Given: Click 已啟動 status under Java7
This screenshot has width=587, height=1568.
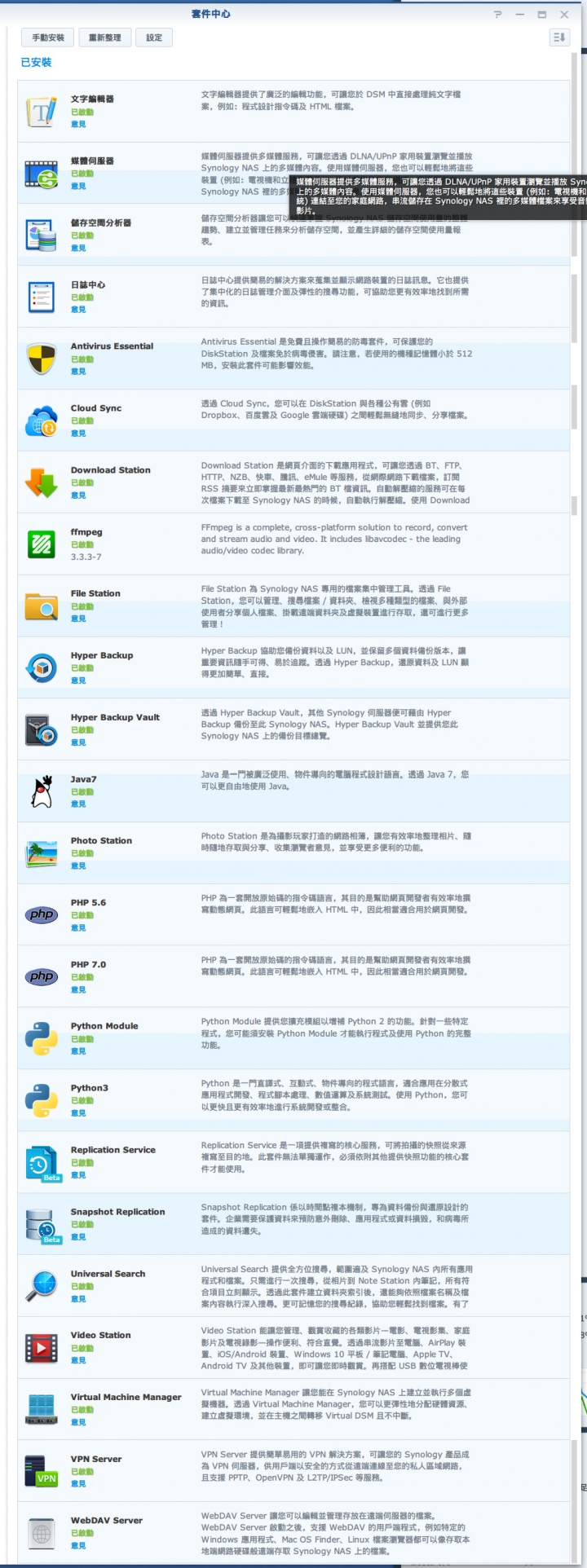Looking at the screenshot, I should [x=82, y=791].
